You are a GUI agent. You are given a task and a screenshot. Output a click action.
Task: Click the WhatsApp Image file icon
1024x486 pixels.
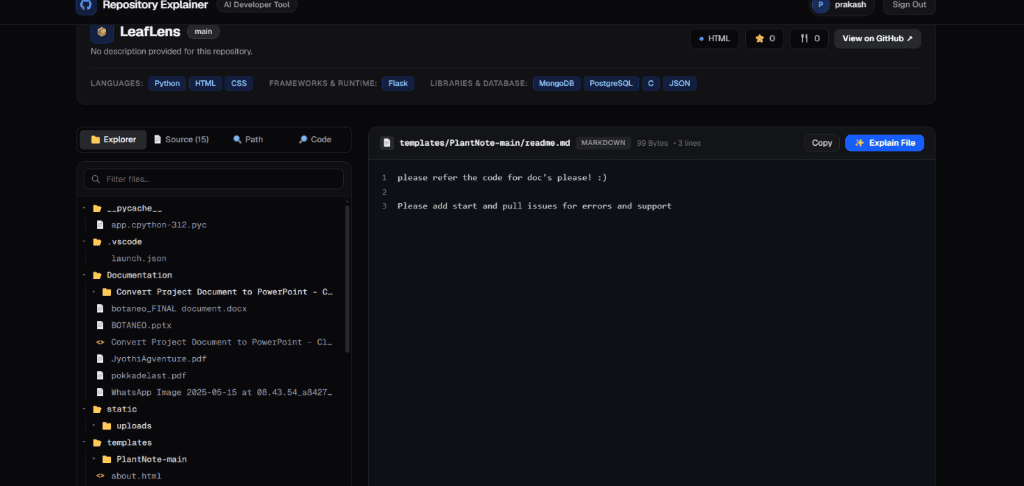(100, 393)
